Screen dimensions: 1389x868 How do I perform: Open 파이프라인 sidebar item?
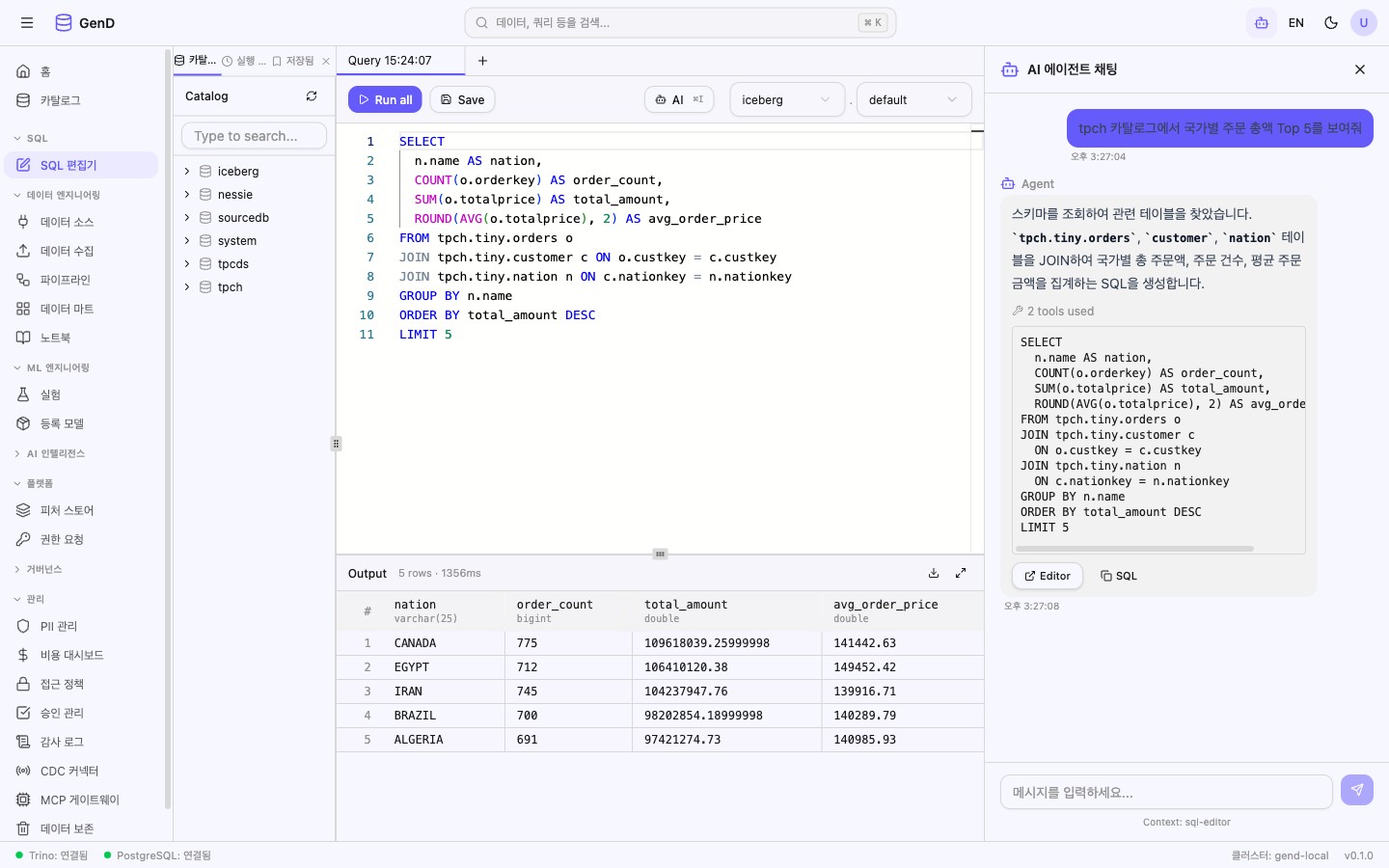[x=81, y=280]
